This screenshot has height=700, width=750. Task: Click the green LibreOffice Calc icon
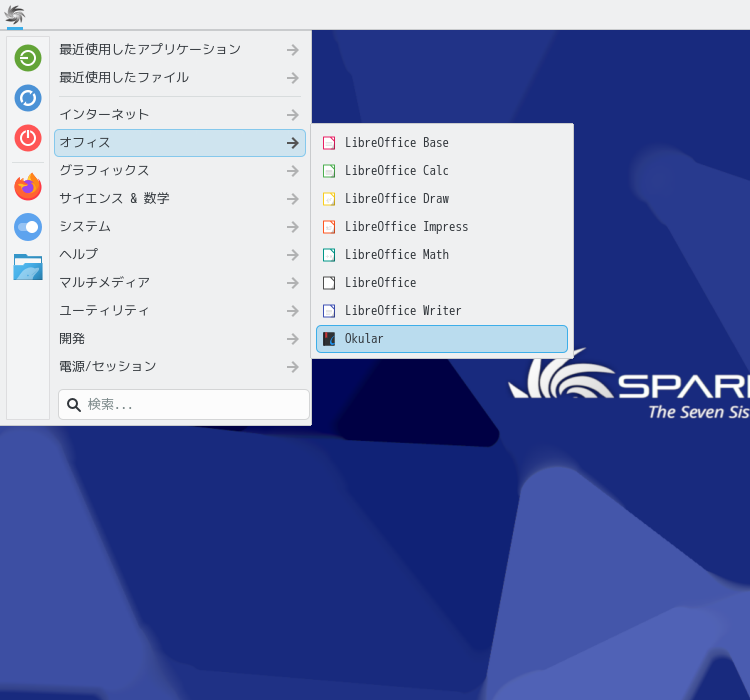(x=329, y=171)
